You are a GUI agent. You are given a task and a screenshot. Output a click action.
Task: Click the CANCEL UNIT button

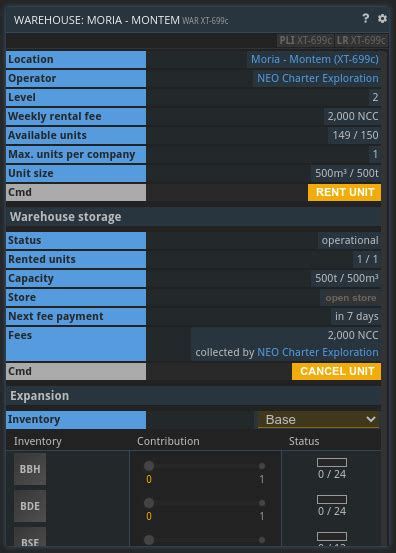tap(336, 371)
